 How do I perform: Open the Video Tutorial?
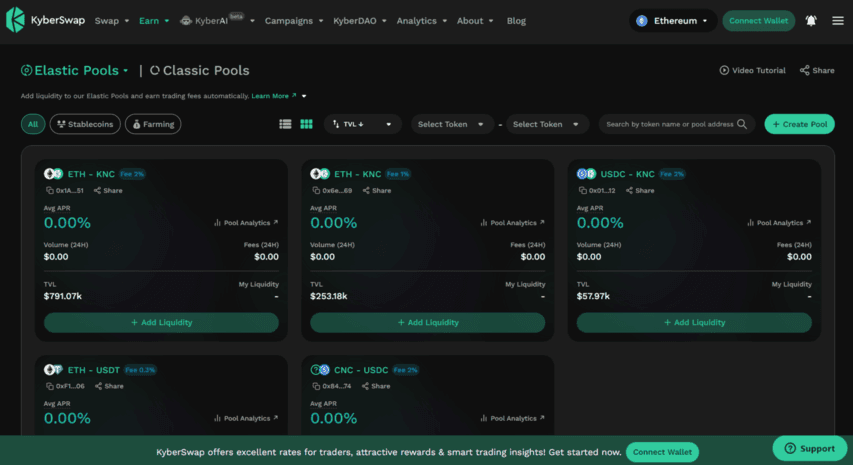point(752,70)
